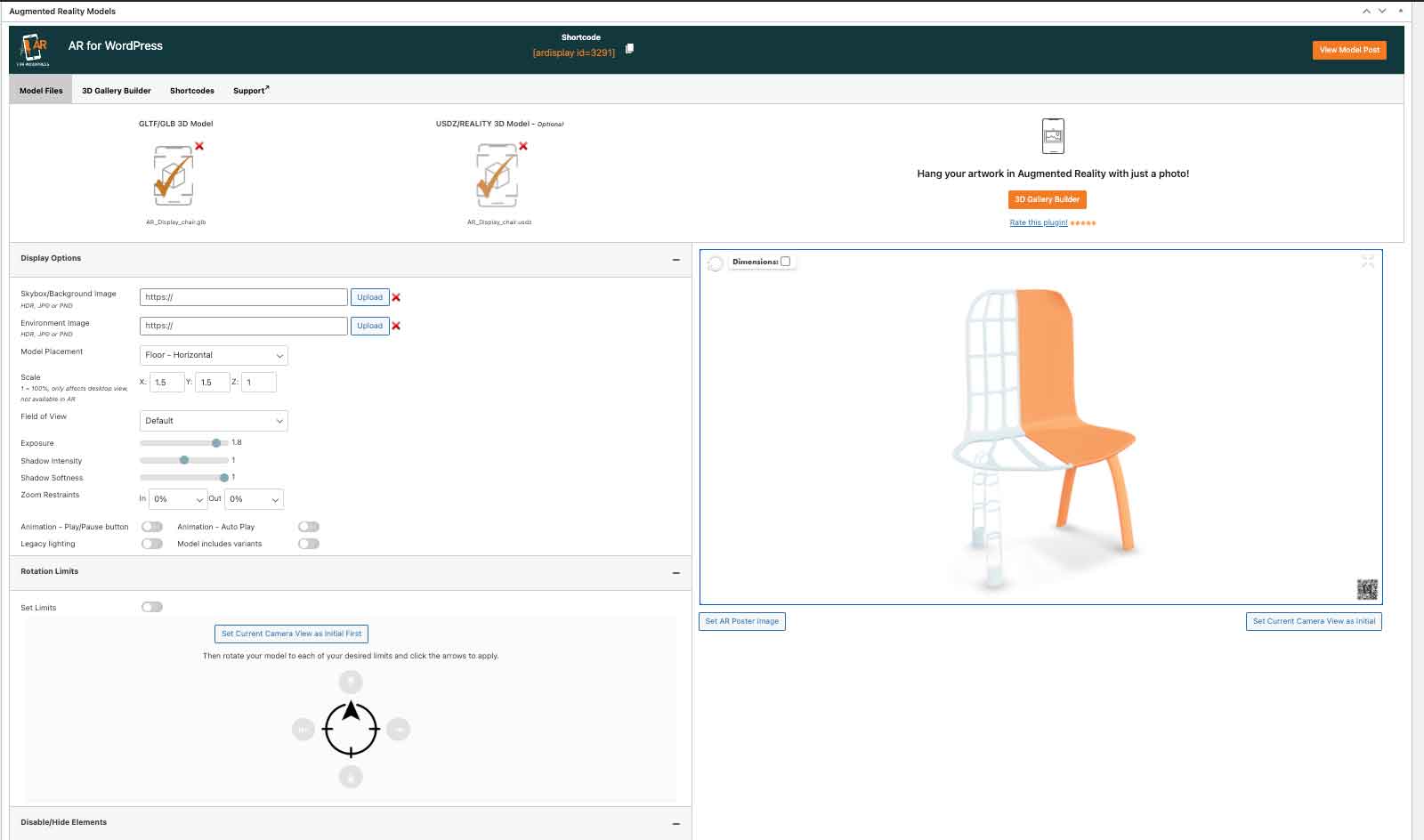Image resolution: width=1424 pixels, height=840 pixels.
Task: Expand model viewer to fullscreen
Action: [x=1368, y=261]
